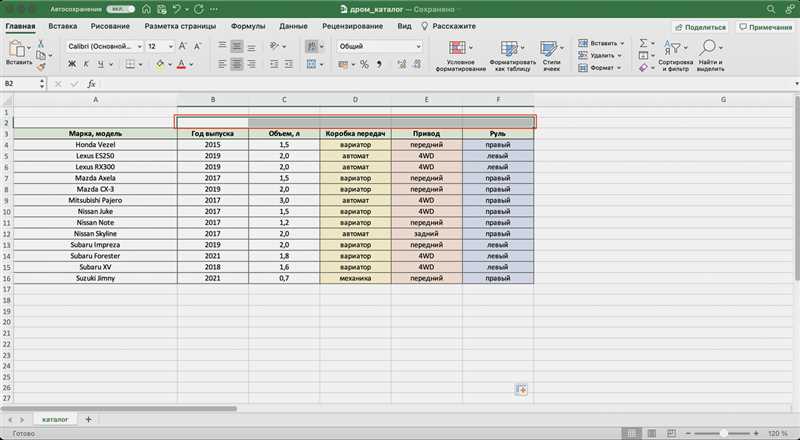Viewport: 800px width, 440px height.
Task: Open the Формулы ribbon tab
Action: point(248,26)
